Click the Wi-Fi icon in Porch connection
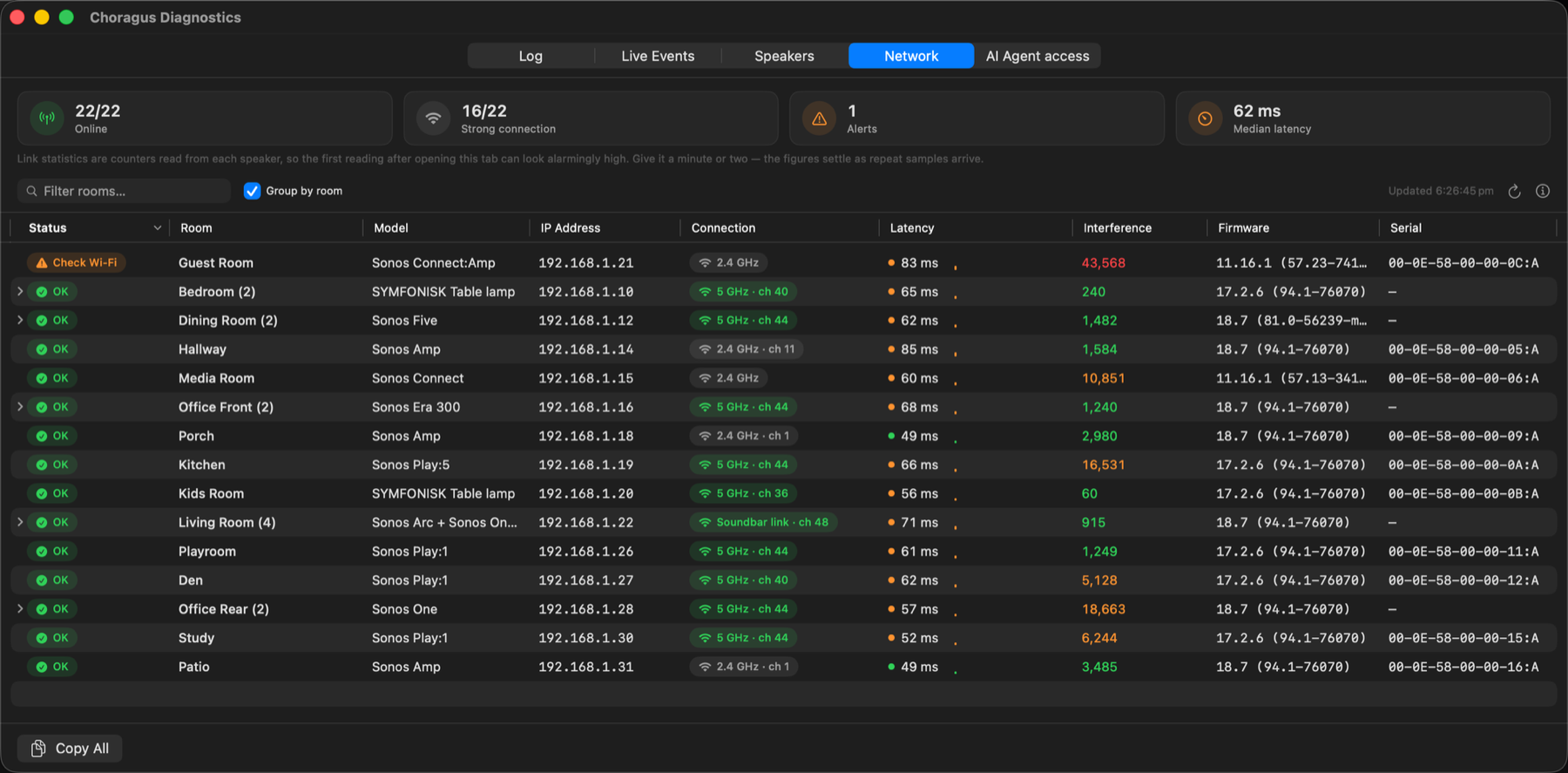Image resolution: width=1568 pixels, height=773 pixels. 705,436
